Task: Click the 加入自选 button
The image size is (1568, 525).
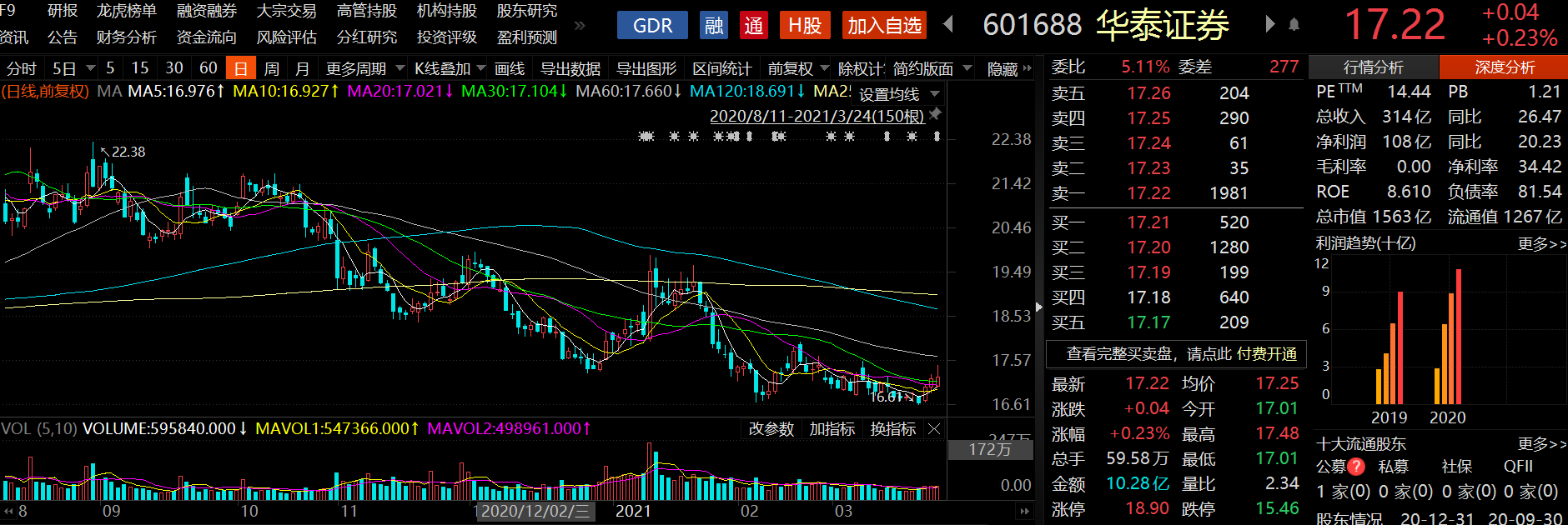Action: click(884, 26)
